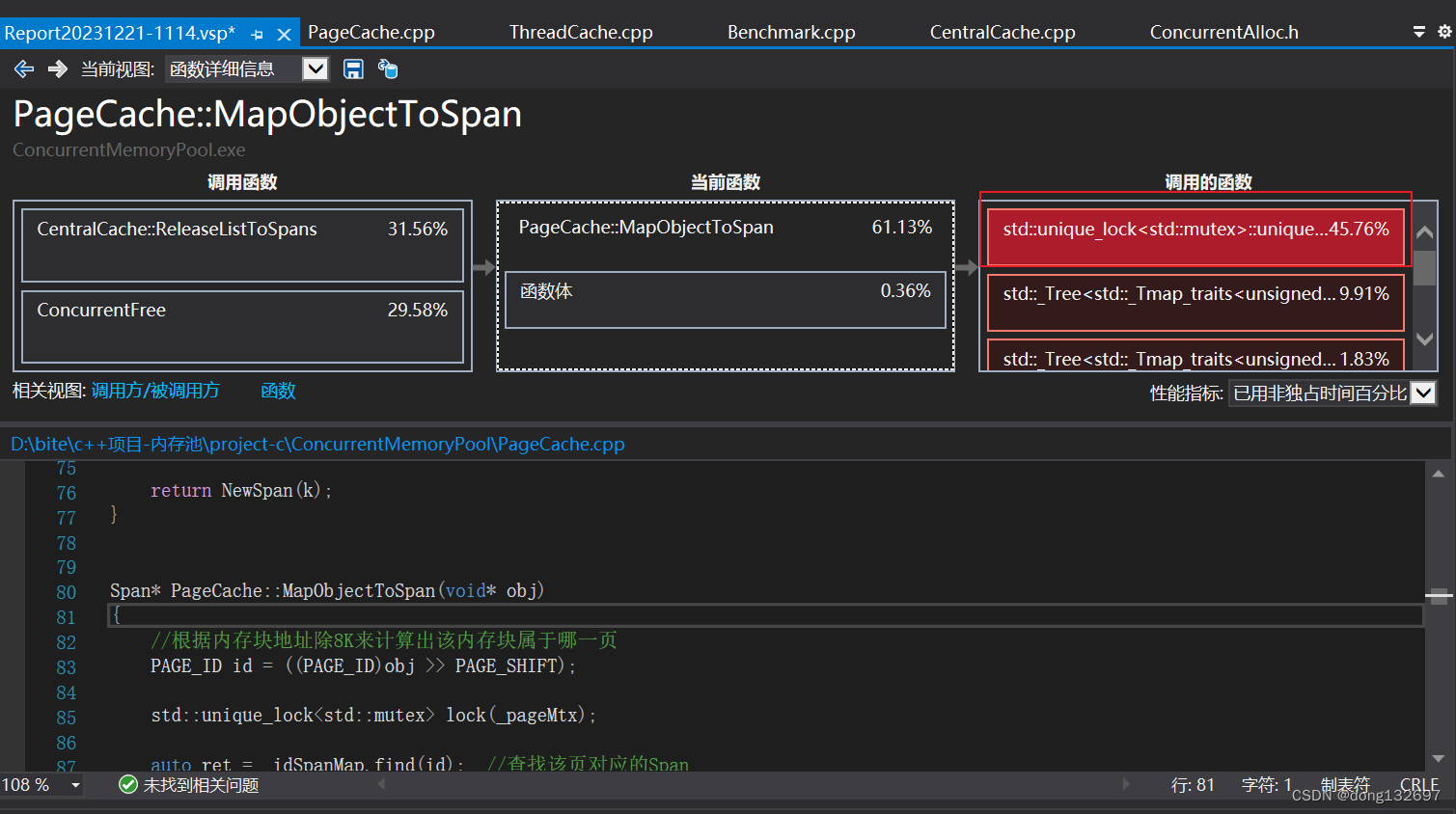Click the std::unique_lock lock(_pageMtx) line
The image size is (1456, 814).
(x=373, y=715)
